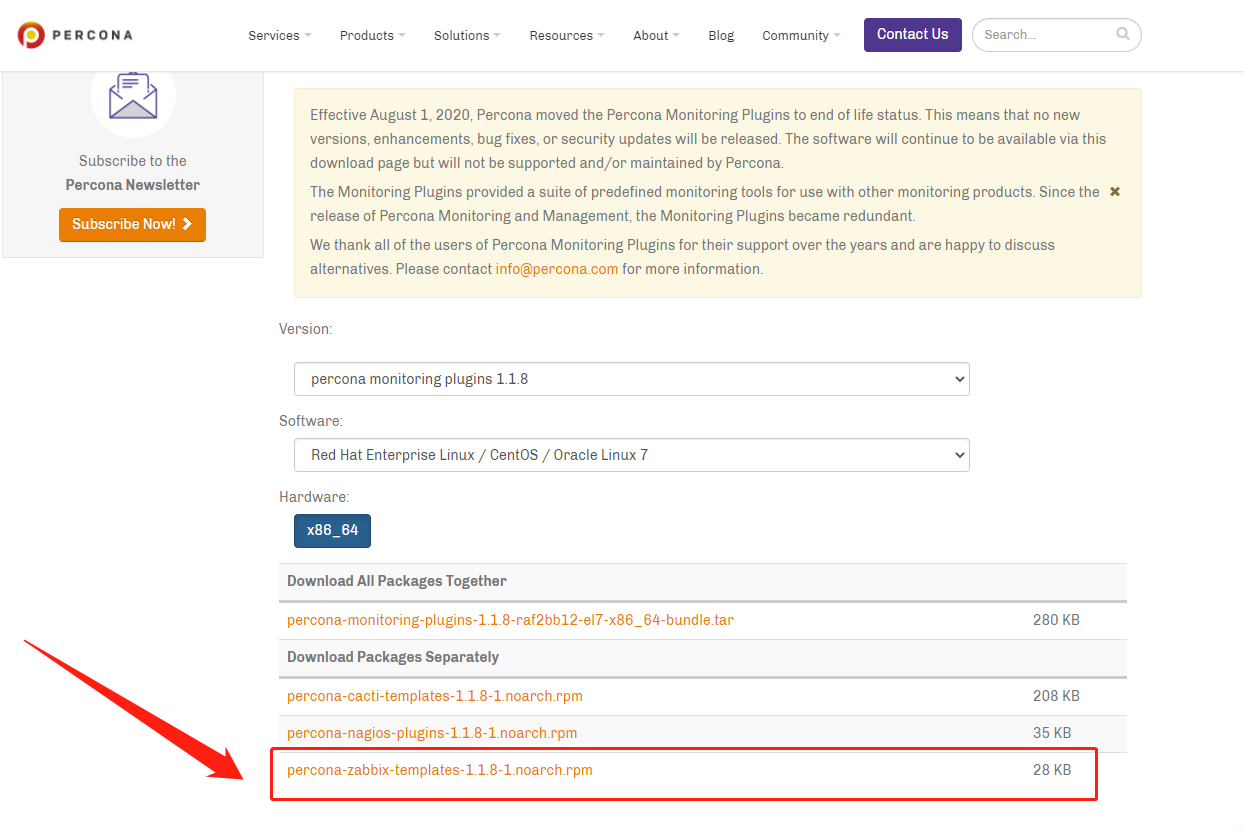The image size is (1244, 834).
Task: Click the Percona logo
Action: click(75, 35)
